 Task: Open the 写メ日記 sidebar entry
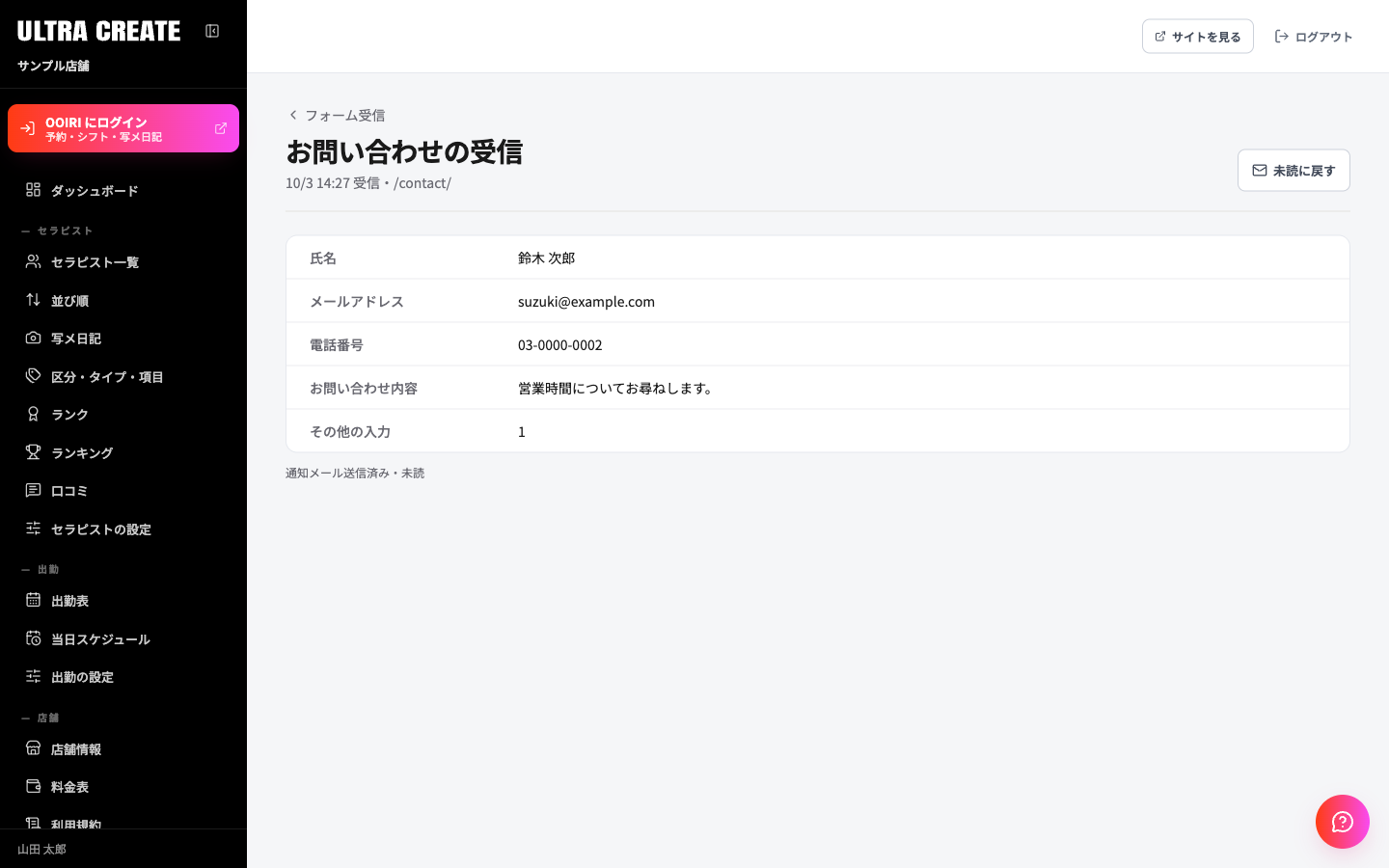pyautogui.click(x=123, y=339)
